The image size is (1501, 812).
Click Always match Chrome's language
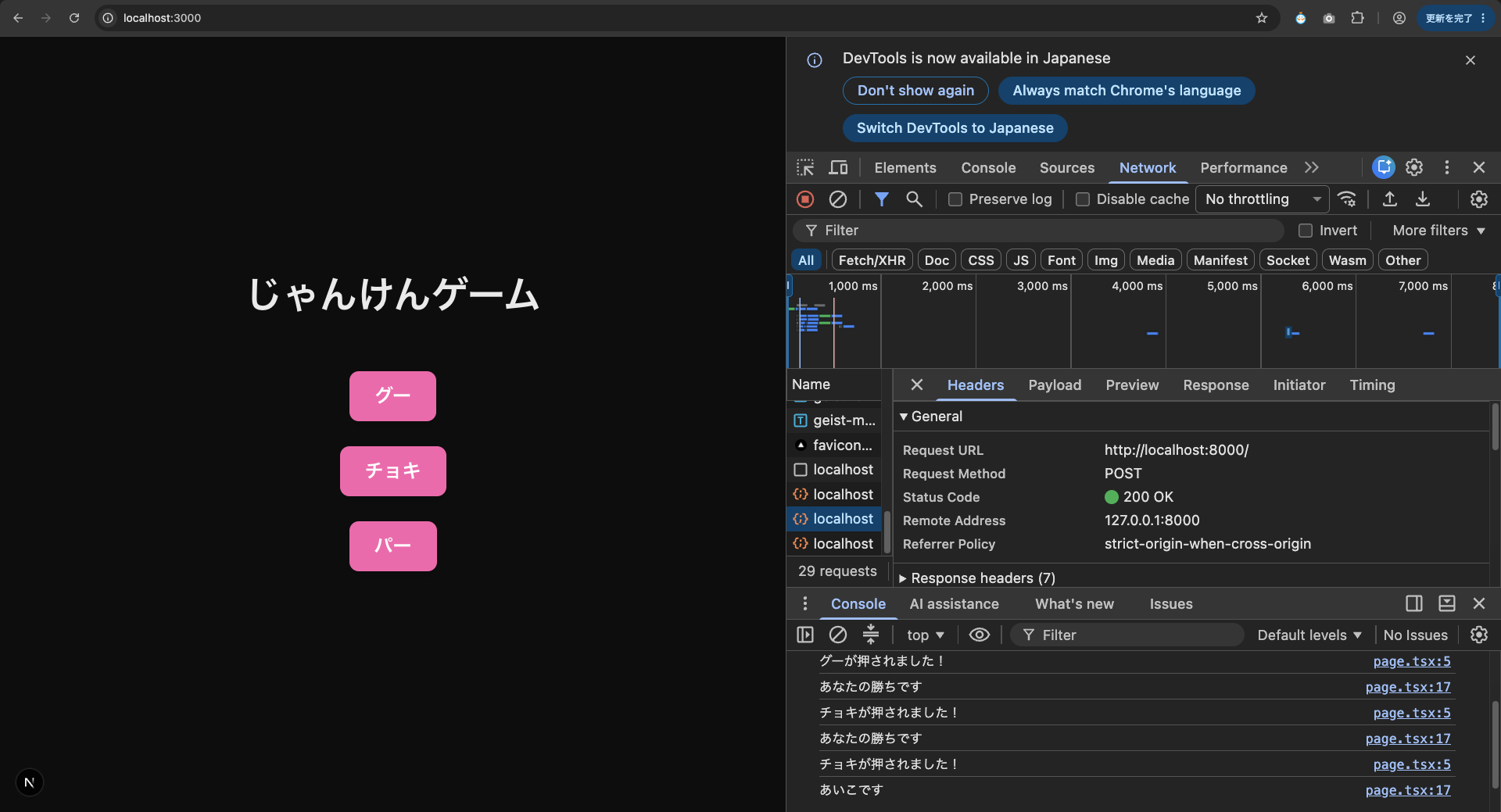pos(1127,91)
